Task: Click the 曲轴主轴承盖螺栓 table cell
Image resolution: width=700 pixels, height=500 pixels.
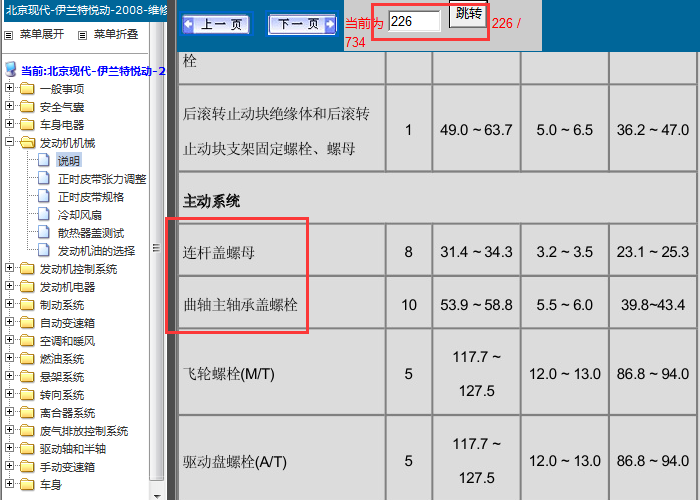Action: point(282,303)
